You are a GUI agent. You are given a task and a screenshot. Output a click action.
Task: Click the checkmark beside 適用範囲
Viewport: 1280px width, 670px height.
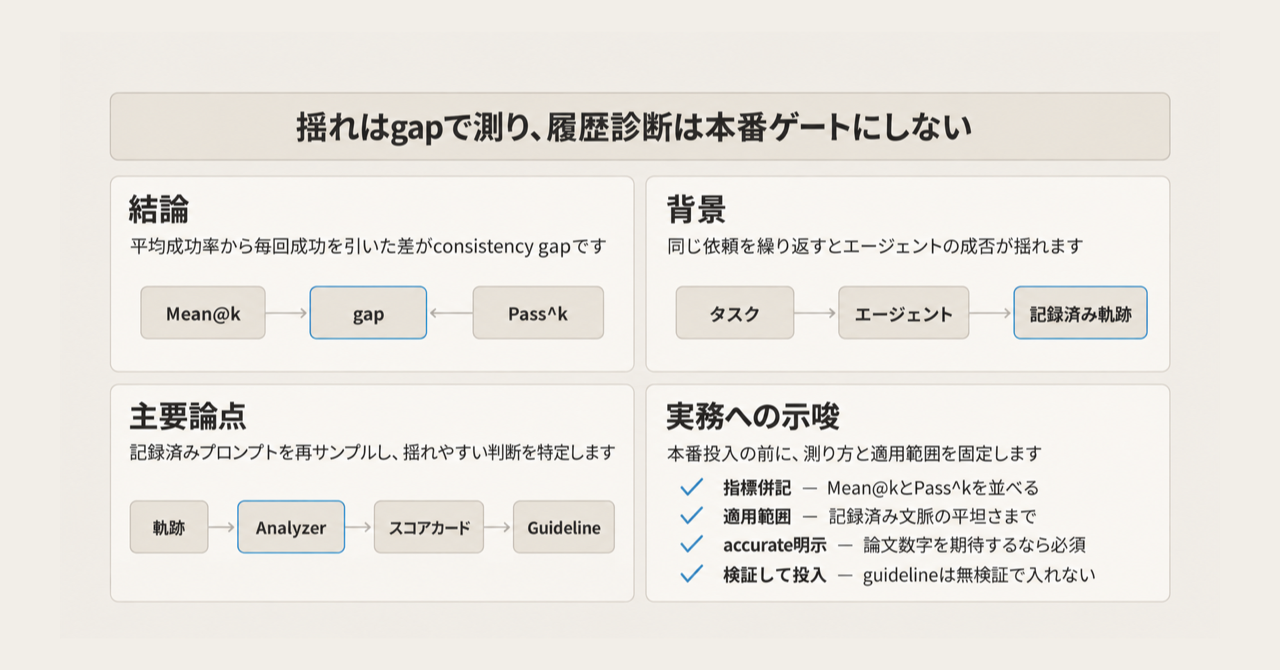pos(691,516)
